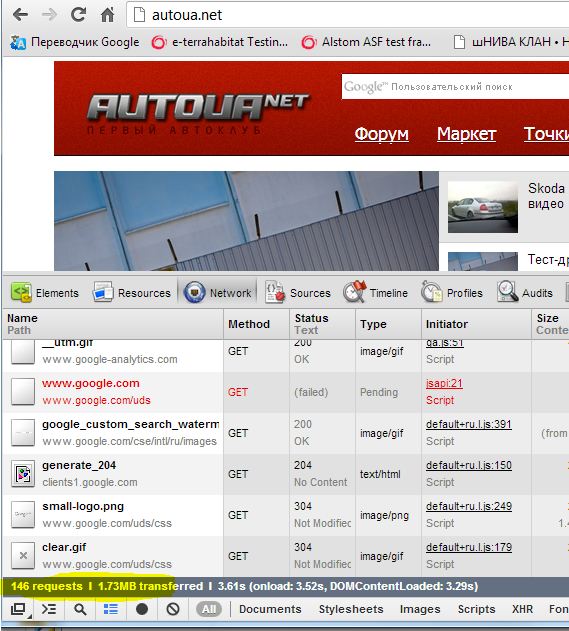The width and height of the screenshot is (569, 631).
Task: Open the Маркет site link
Action: (466, 134)
